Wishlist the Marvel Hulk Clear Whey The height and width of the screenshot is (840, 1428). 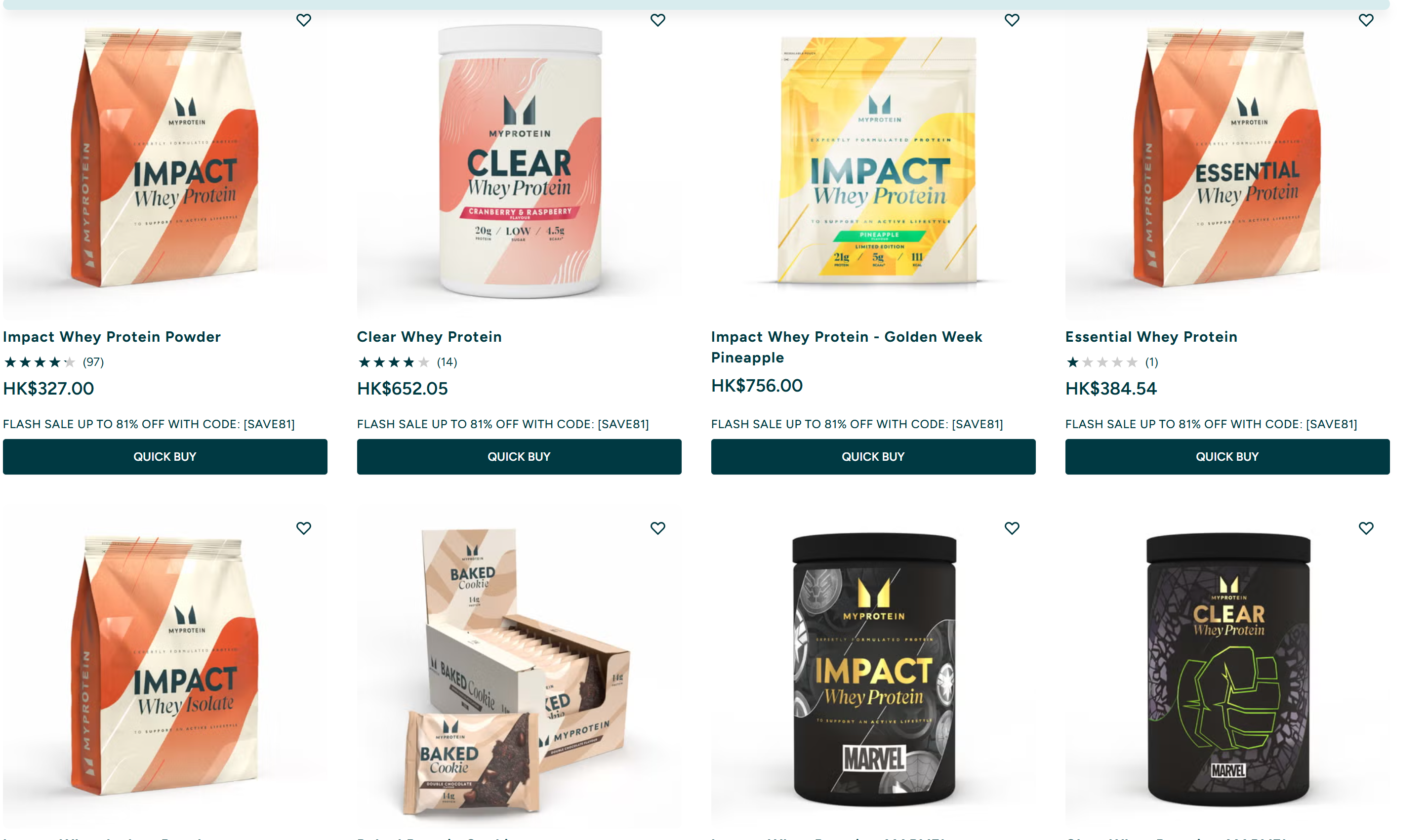(1366, 528)
